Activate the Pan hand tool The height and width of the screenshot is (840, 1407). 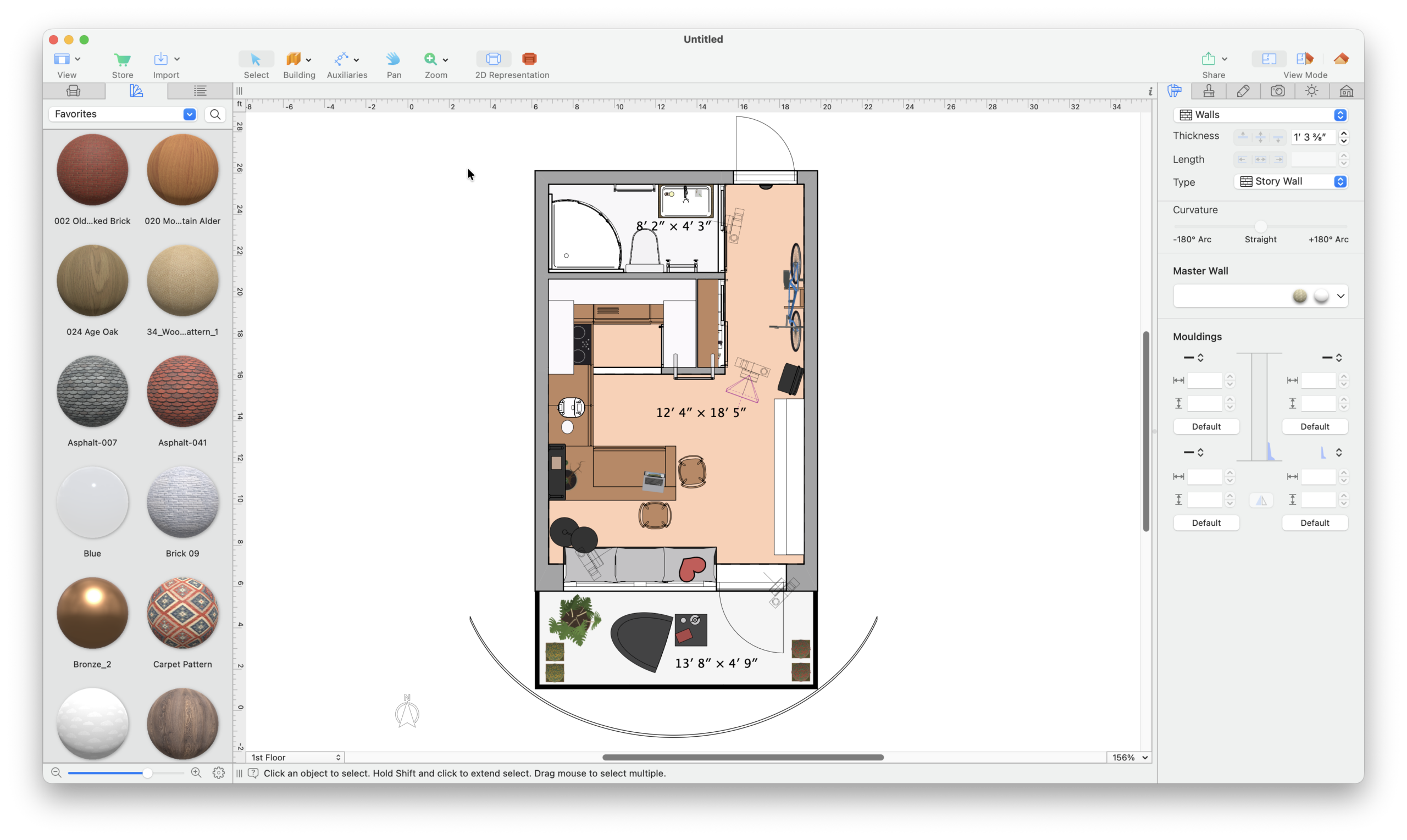tap(394, 59)
